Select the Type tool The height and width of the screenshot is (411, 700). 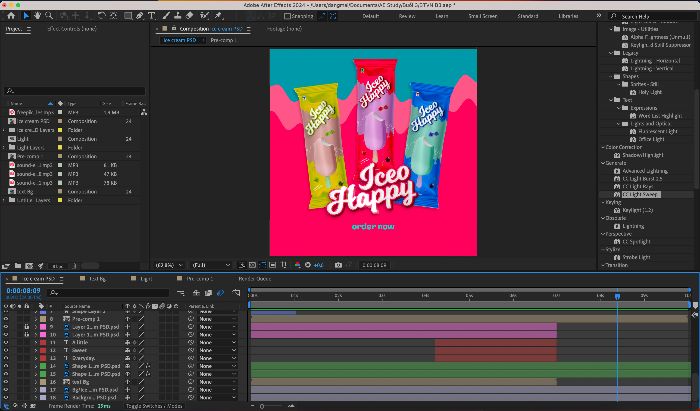[x=151, y=16]
